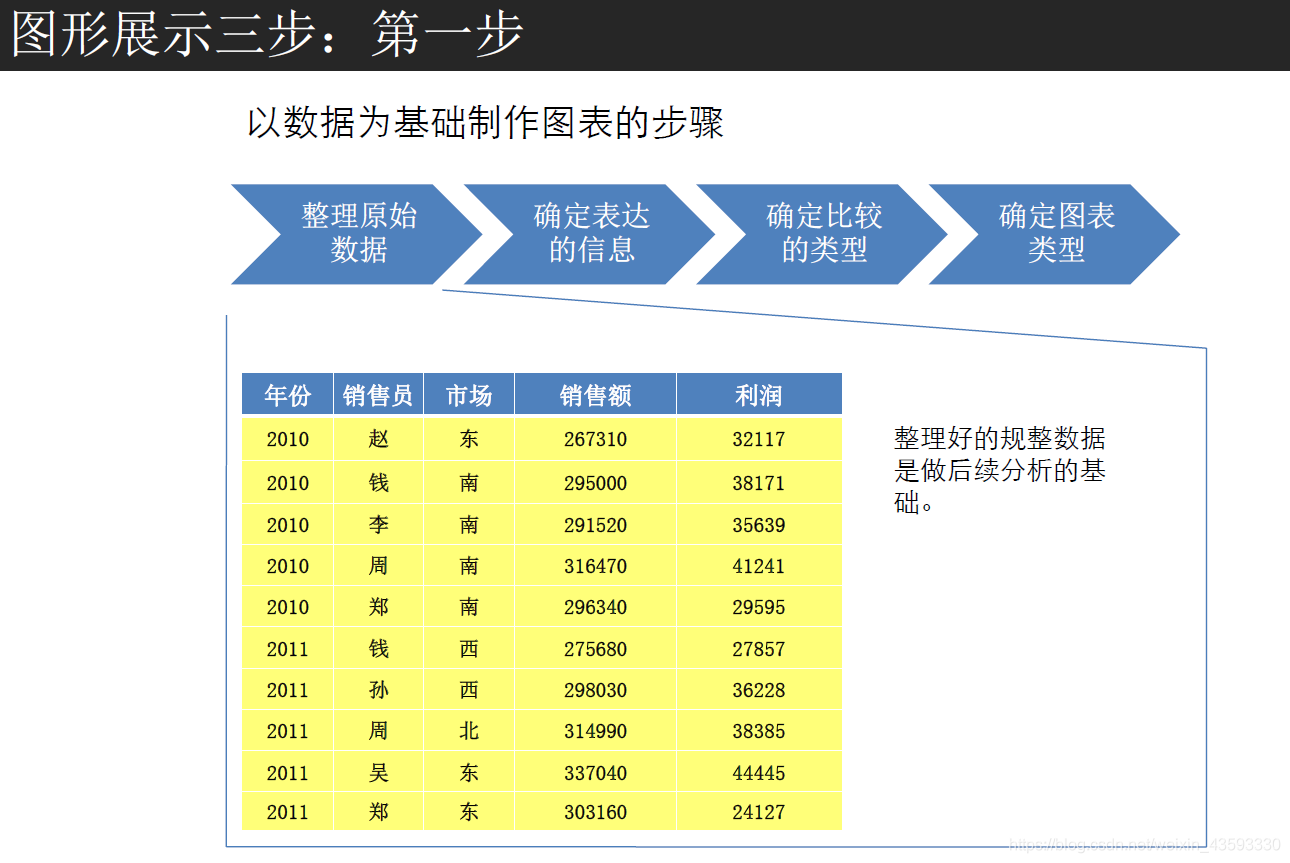Select profit cell 29595
The image size is (1290, 863).
(x=759, y=607)
